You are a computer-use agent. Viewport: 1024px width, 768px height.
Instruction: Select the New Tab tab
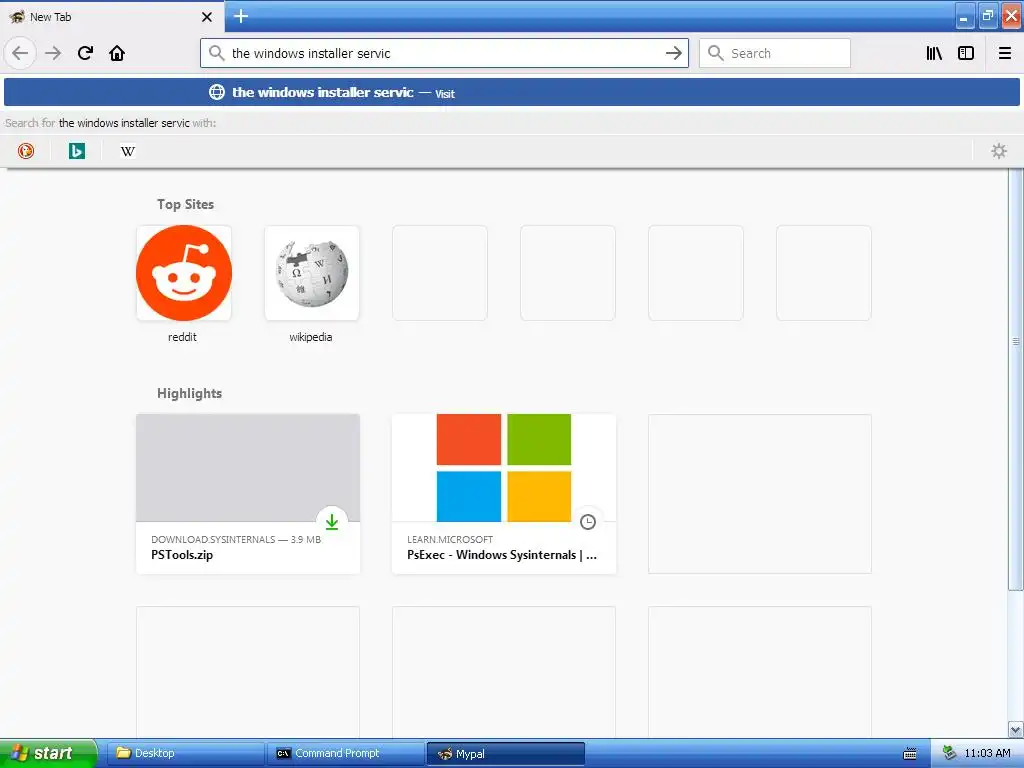(x=112, y=16)
